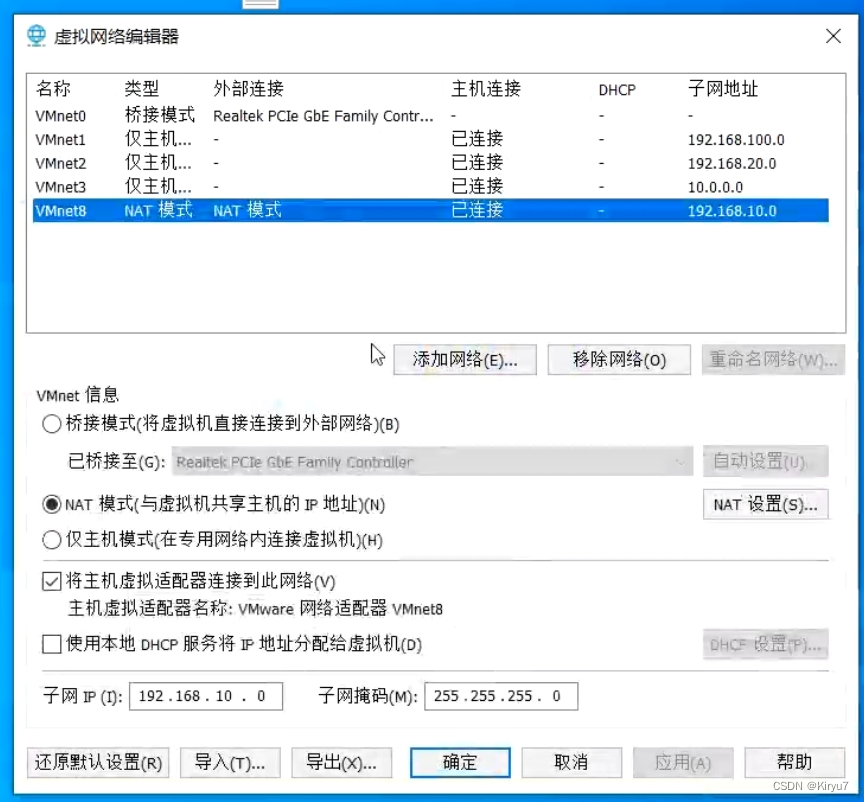Open the 已桥接至 adapter dropdown
The image size is (864, 802).
tap(432, 462)
